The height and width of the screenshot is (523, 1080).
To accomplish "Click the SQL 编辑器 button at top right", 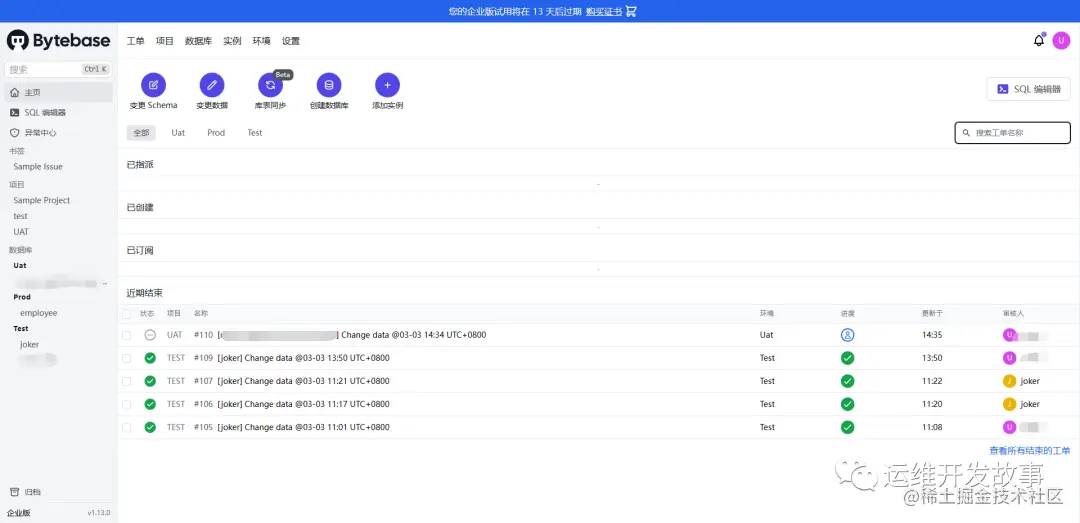I will tap(1028, 89).
